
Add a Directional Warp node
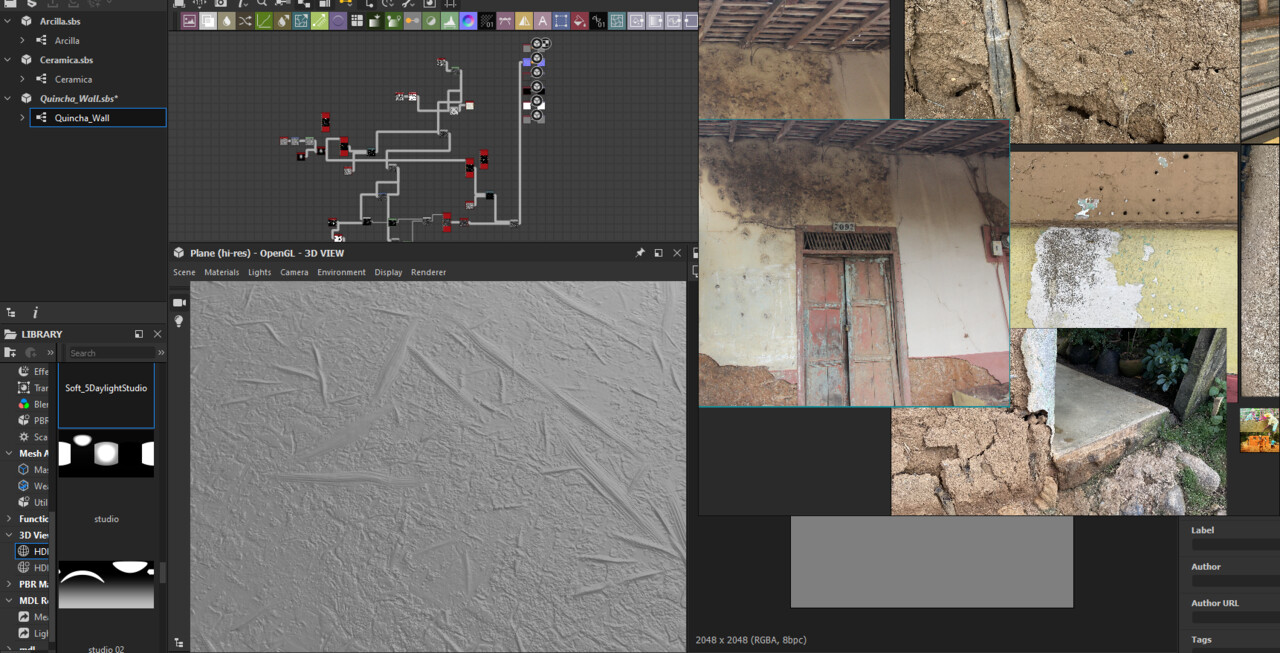click(x=302, y=20)
